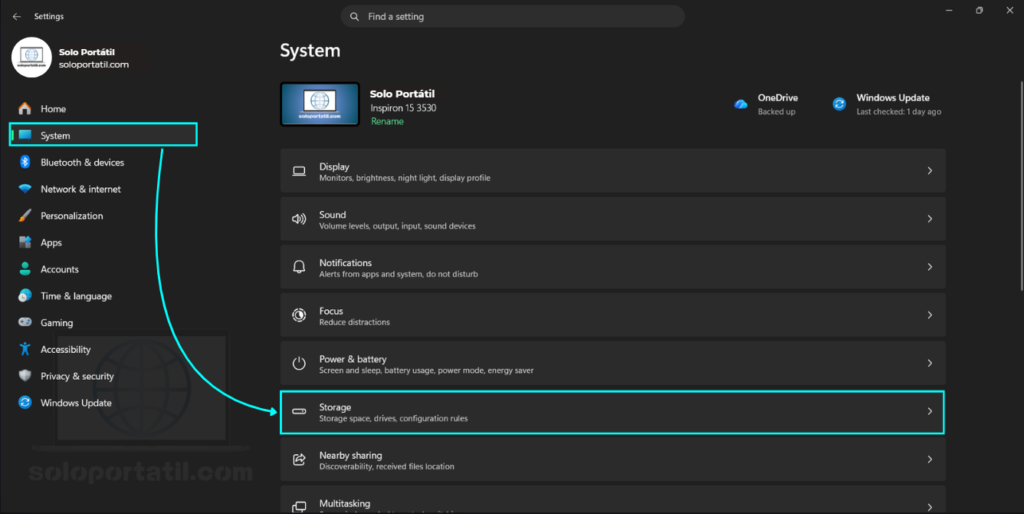Minimize the Settings window

coord(949,10)
